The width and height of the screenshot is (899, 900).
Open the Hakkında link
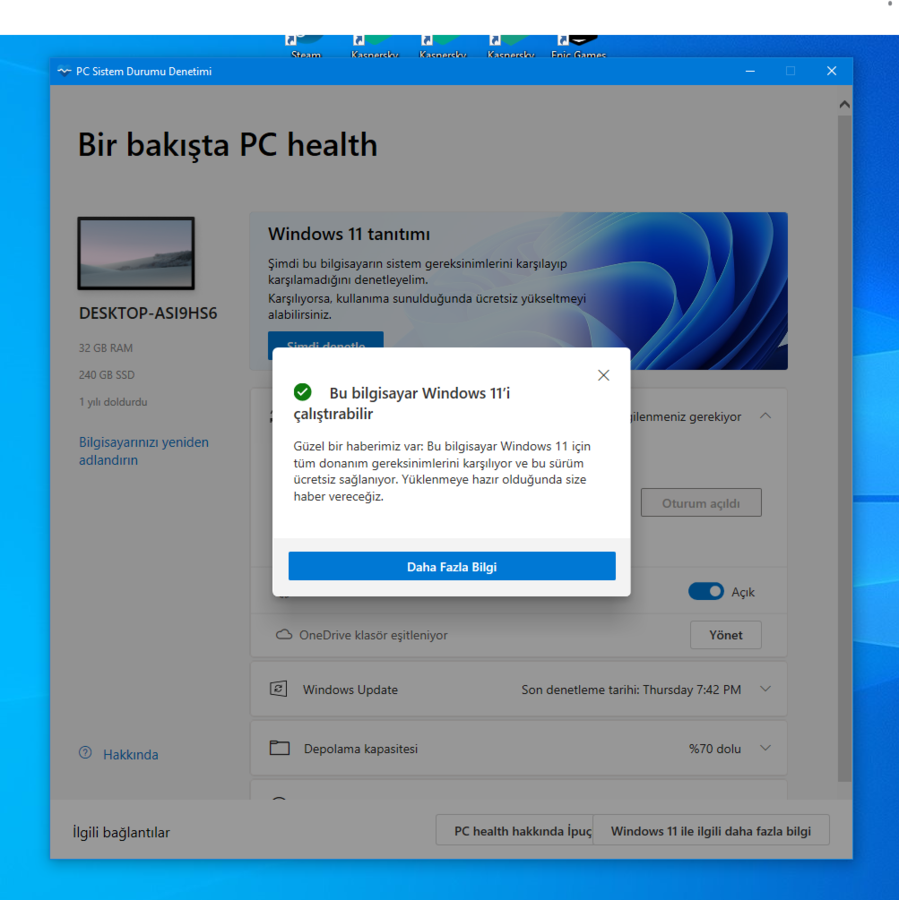point(131,754)
